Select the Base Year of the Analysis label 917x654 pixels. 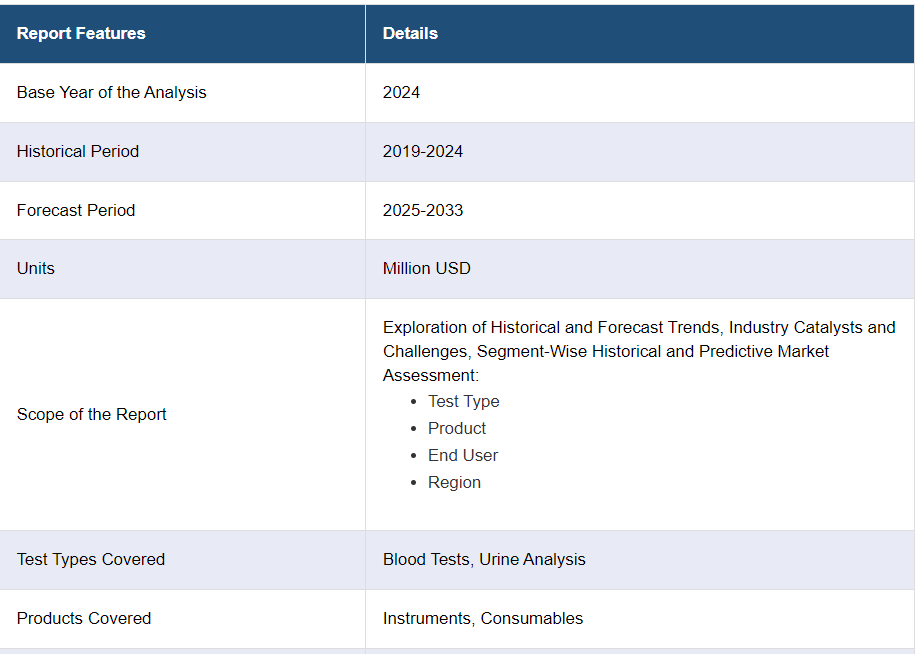pyautogui.click(x=111, y=92)
